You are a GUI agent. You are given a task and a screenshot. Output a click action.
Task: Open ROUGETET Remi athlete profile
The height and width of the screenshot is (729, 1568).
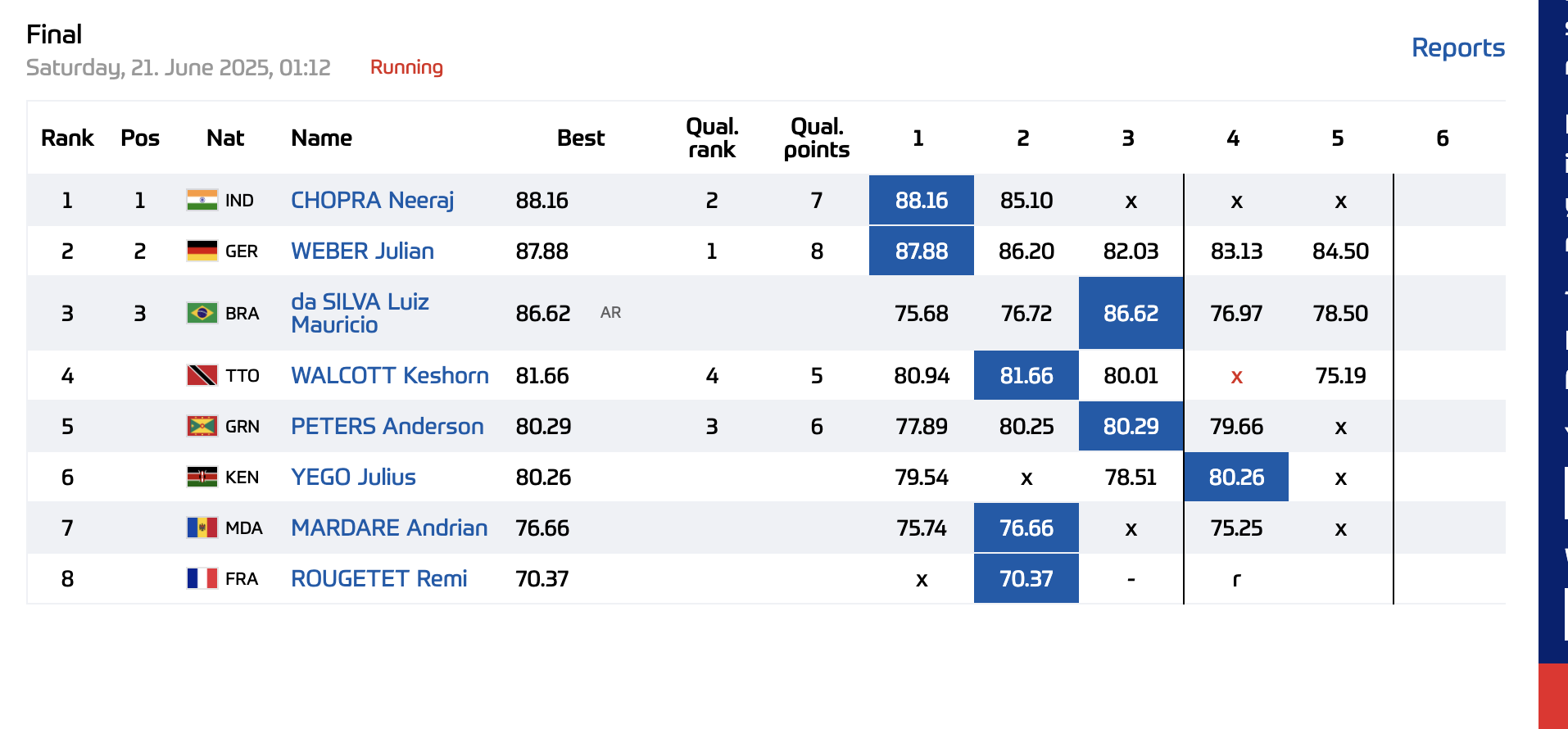(378, 578)
